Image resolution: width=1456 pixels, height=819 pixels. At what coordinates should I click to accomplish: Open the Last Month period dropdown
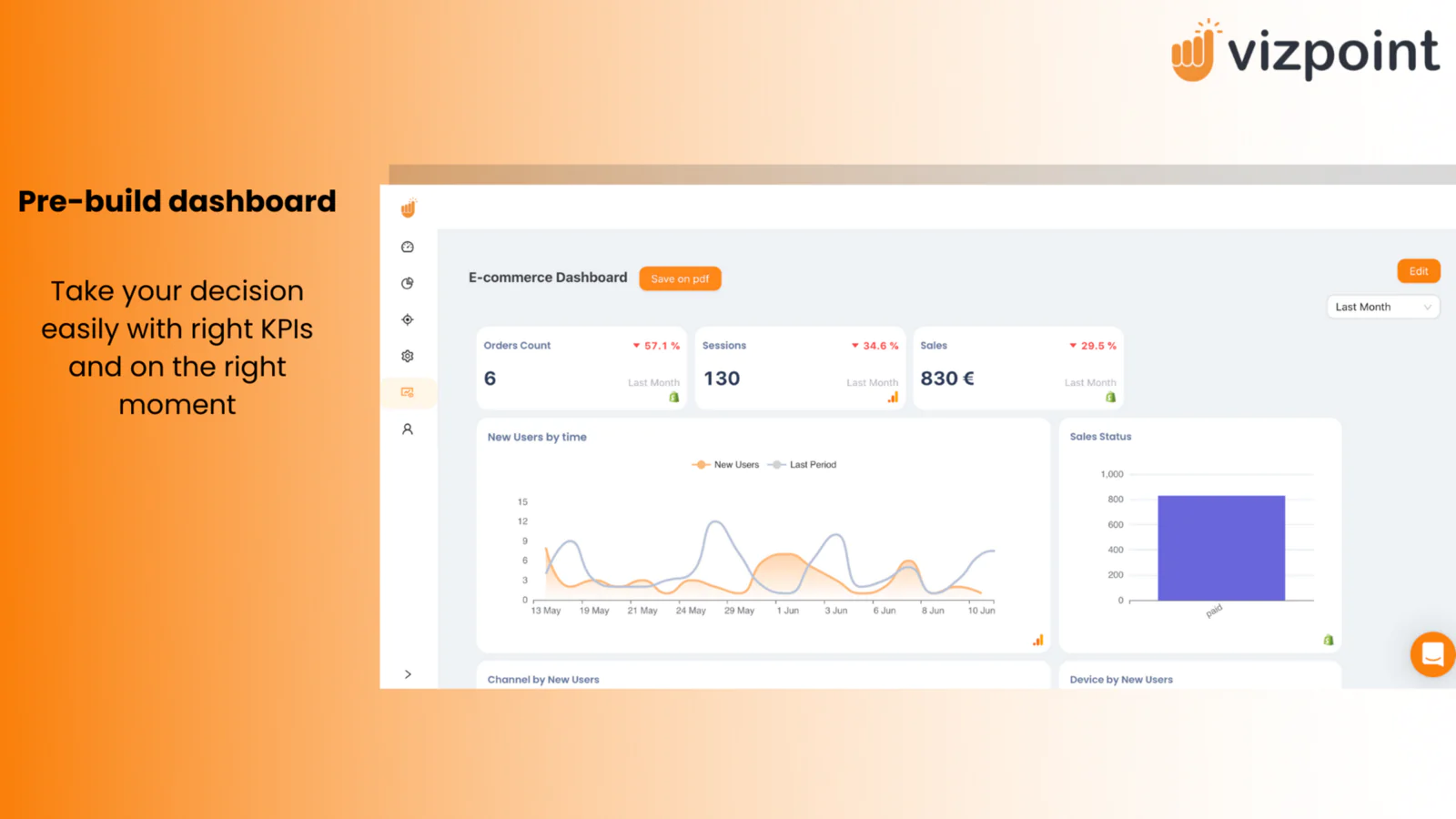[x=1383, y=307]
